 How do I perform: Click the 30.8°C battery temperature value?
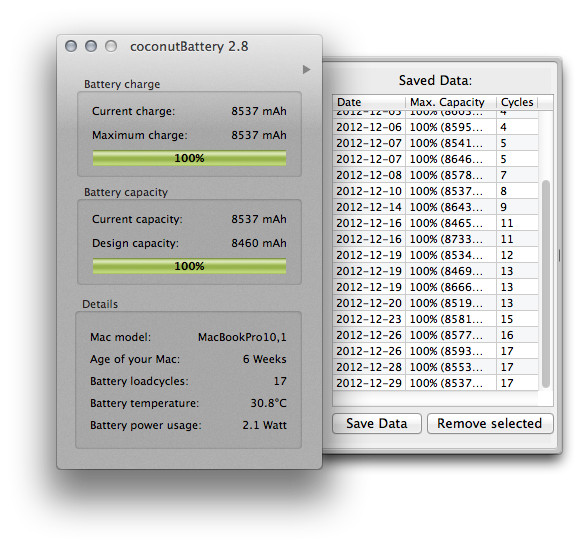[268, 403]
